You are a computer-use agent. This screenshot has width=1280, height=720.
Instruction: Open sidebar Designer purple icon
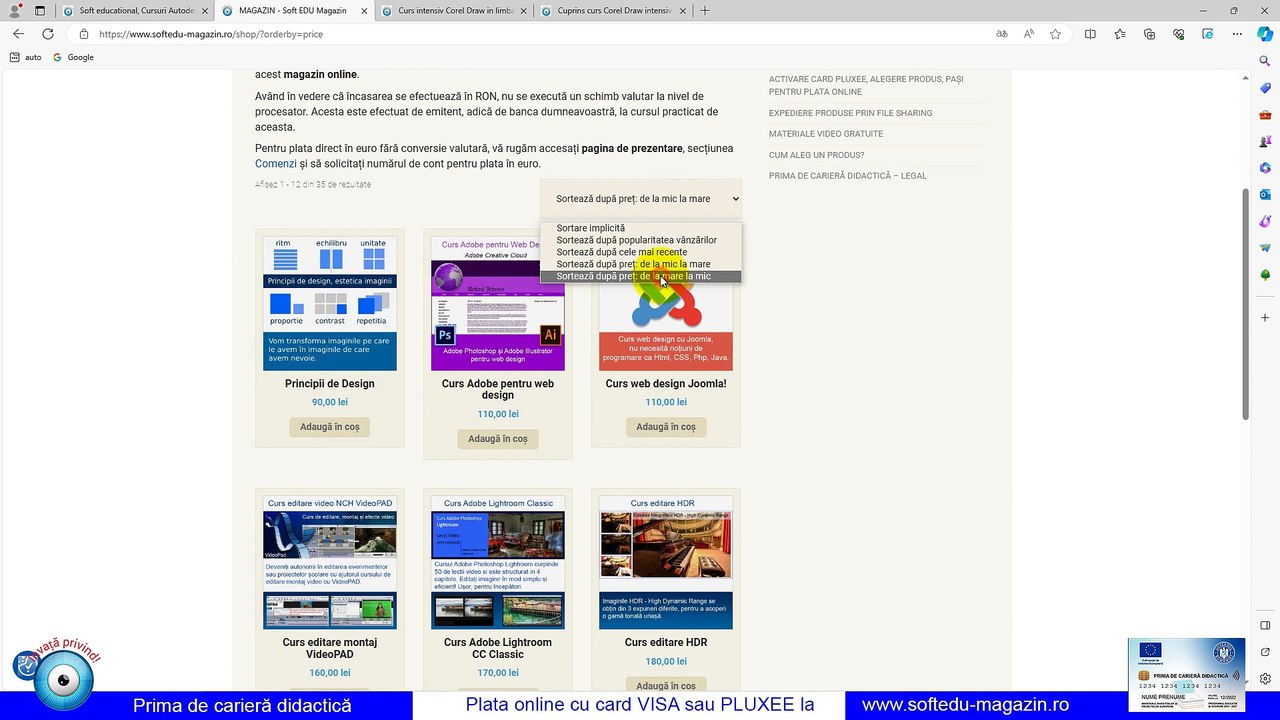[1265, 221]
